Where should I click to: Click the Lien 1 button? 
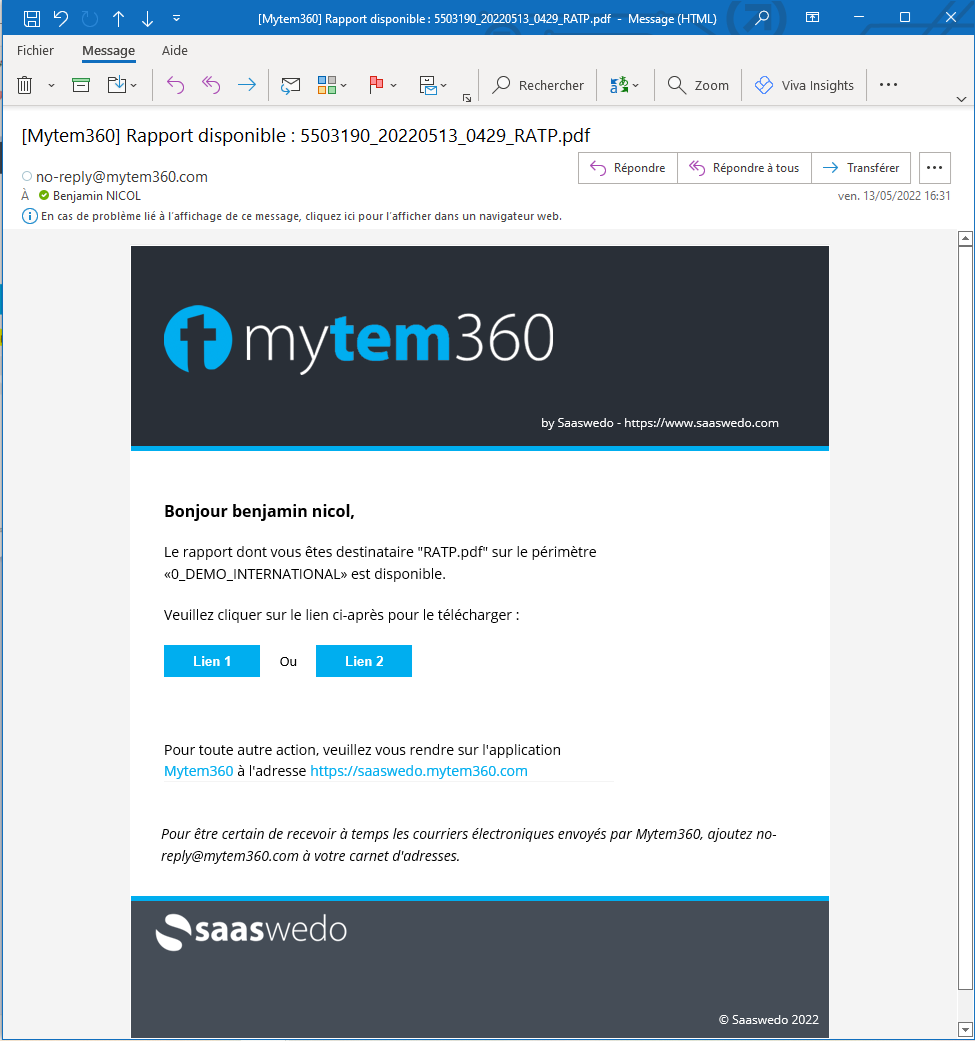[212, 661]
